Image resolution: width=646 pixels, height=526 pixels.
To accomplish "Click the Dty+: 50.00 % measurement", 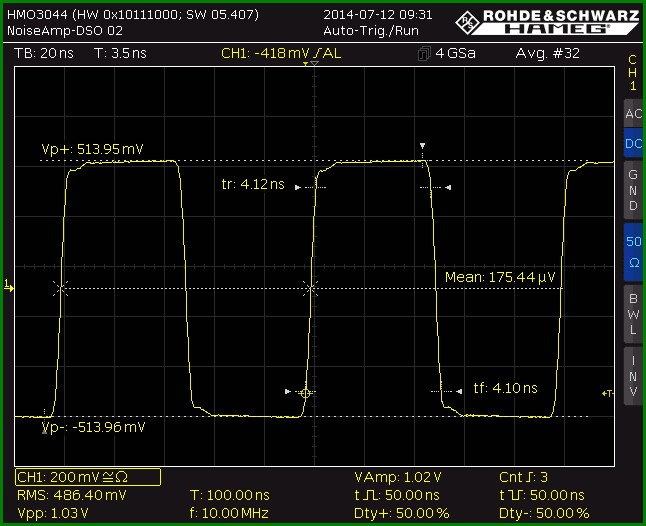I will pyautogui.click(x=401, y=513).
